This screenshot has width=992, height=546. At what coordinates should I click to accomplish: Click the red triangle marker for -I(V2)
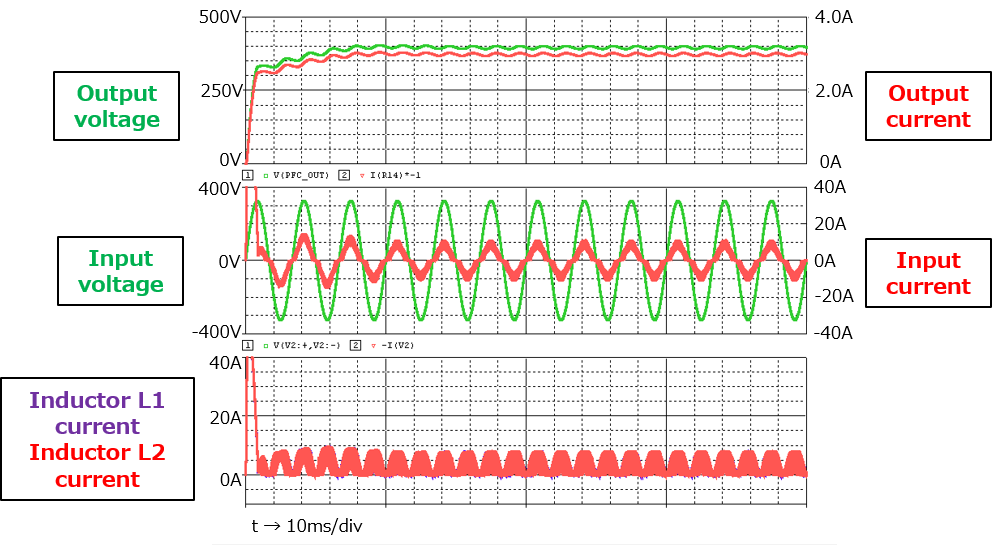pos(374,345)
